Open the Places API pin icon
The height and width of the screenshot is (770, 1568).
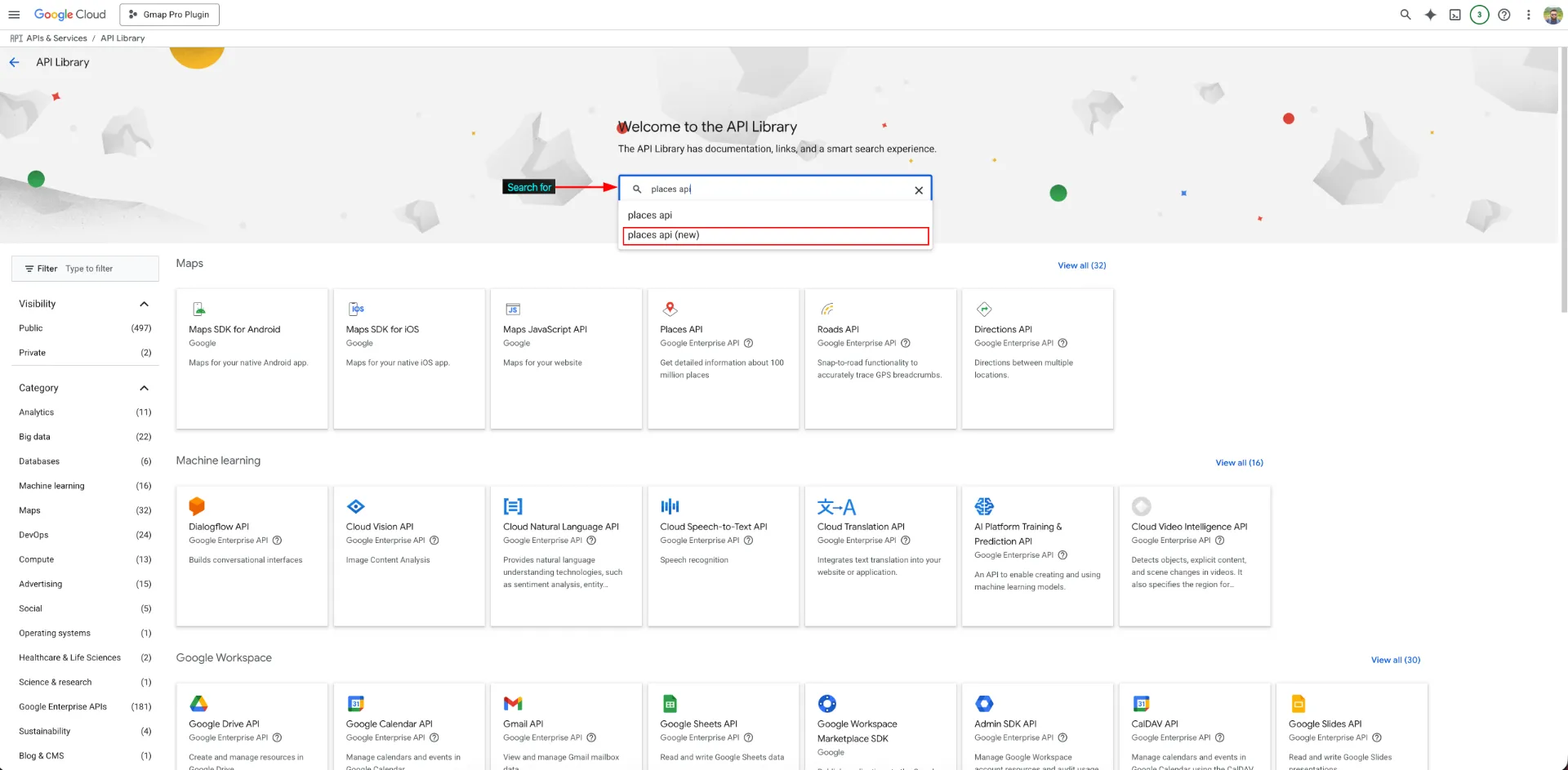[670, 309]
